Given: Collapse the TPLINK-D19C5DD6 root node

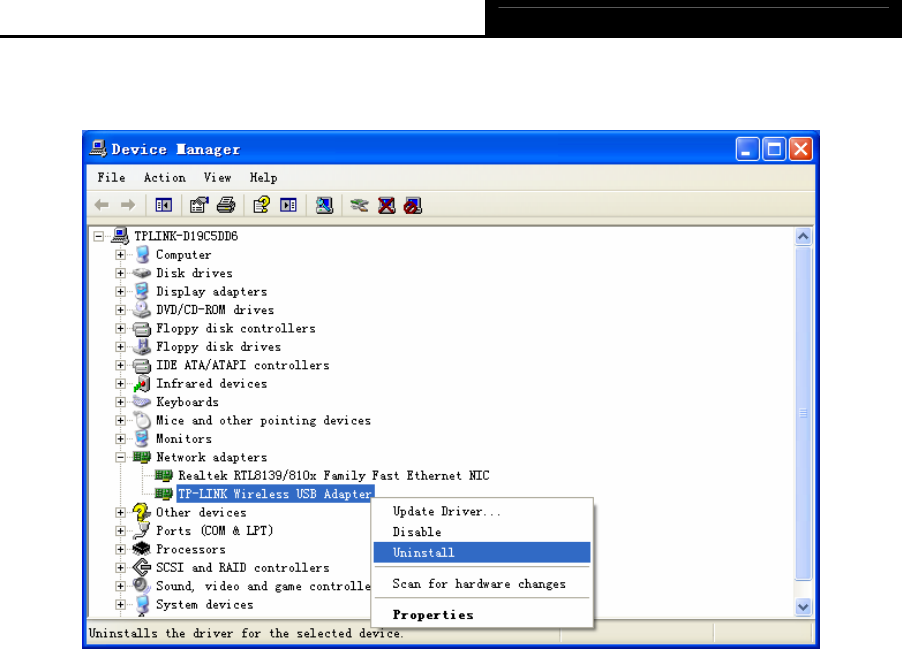Looking at the screenshot, I should (x=98, y=236).
